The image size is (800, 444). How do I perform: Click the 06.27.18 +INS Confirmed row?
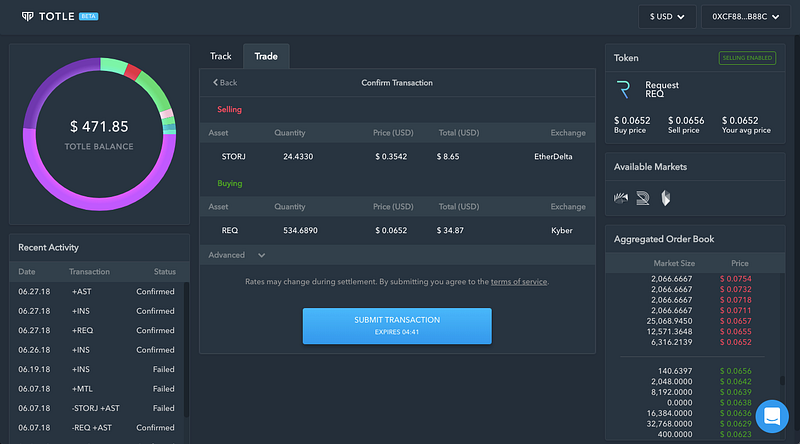coord(97,311)
